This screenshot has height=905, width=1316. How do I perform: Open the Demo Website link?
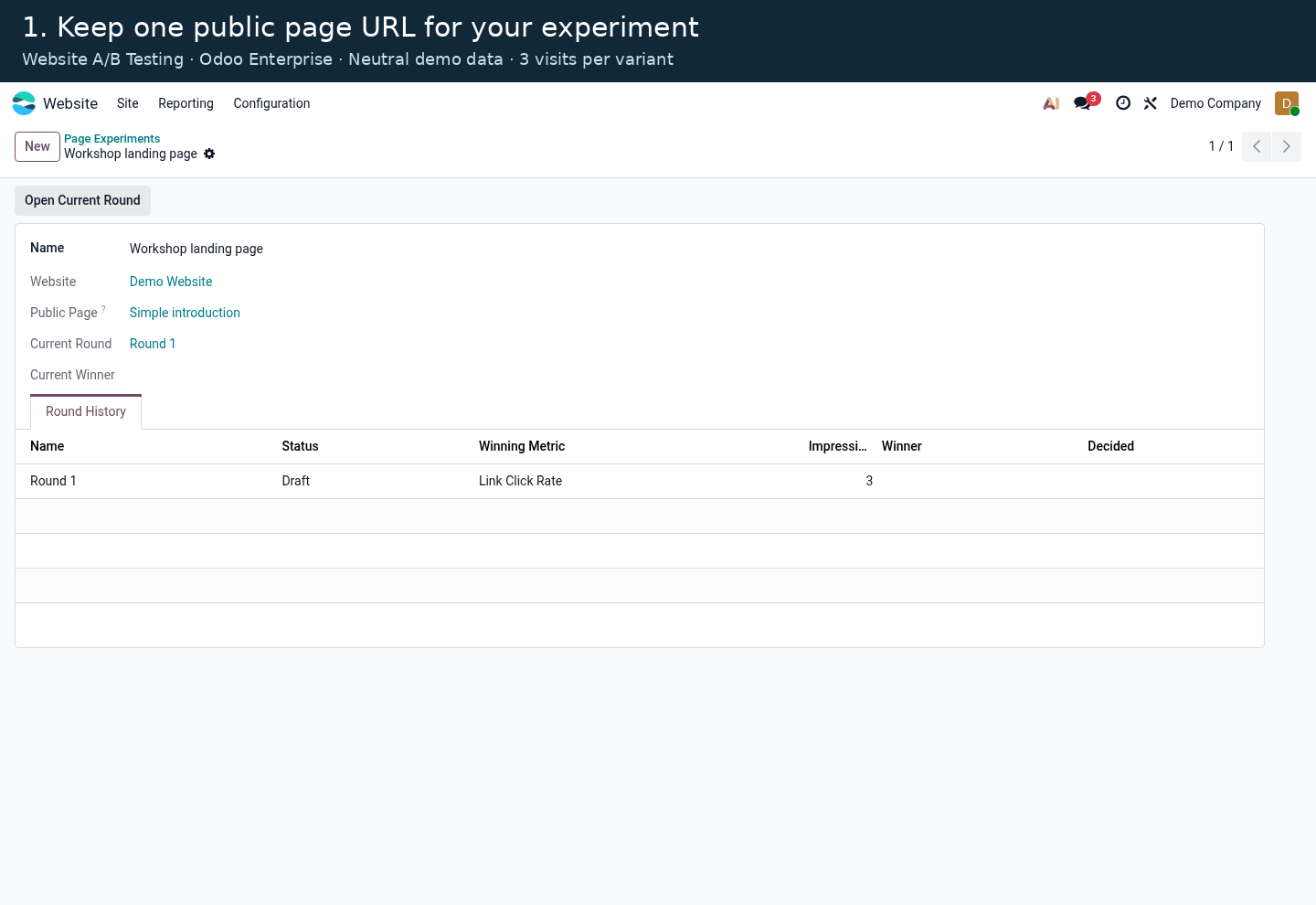171,282
